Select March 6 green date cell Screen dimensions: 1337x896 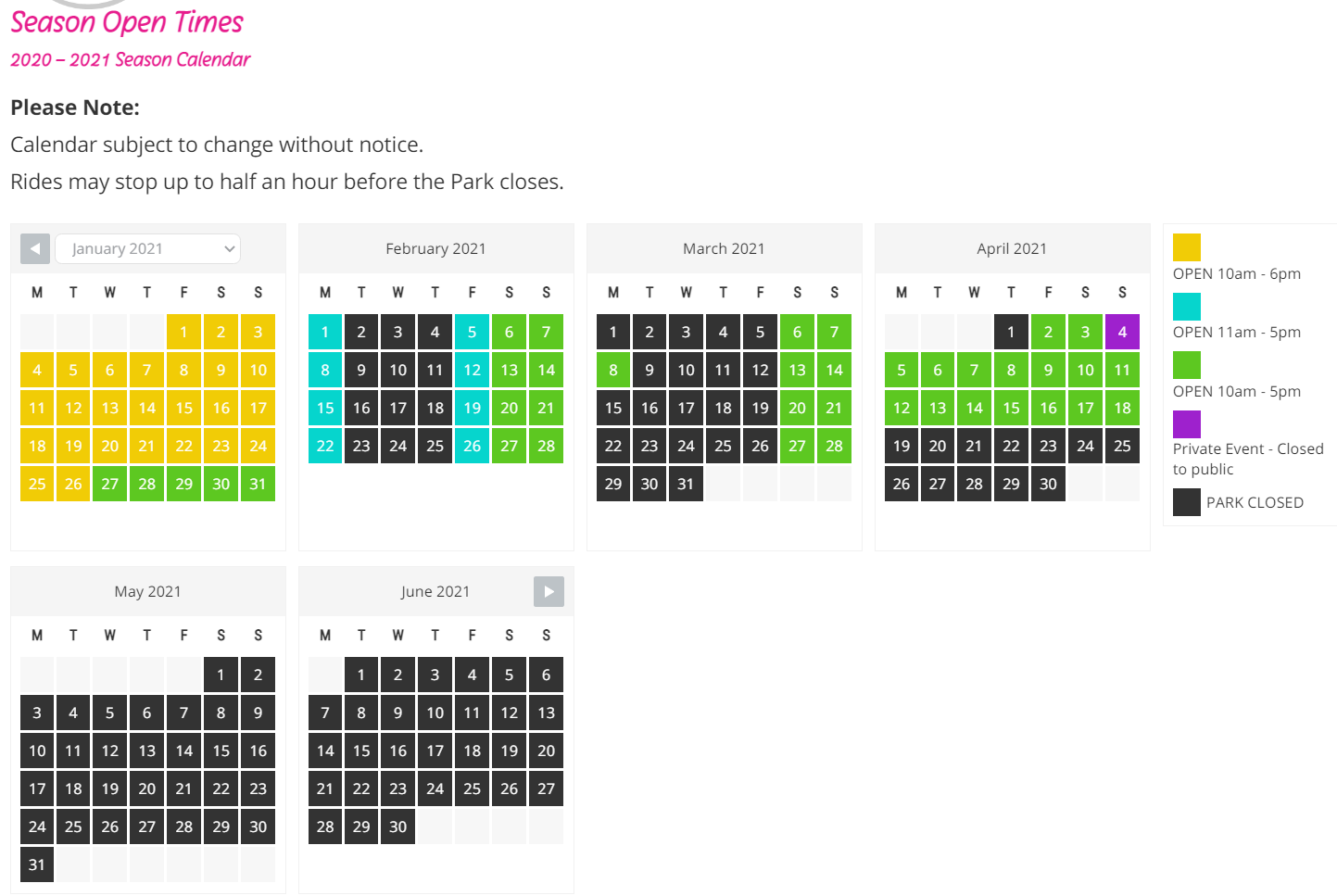(798, 332)
